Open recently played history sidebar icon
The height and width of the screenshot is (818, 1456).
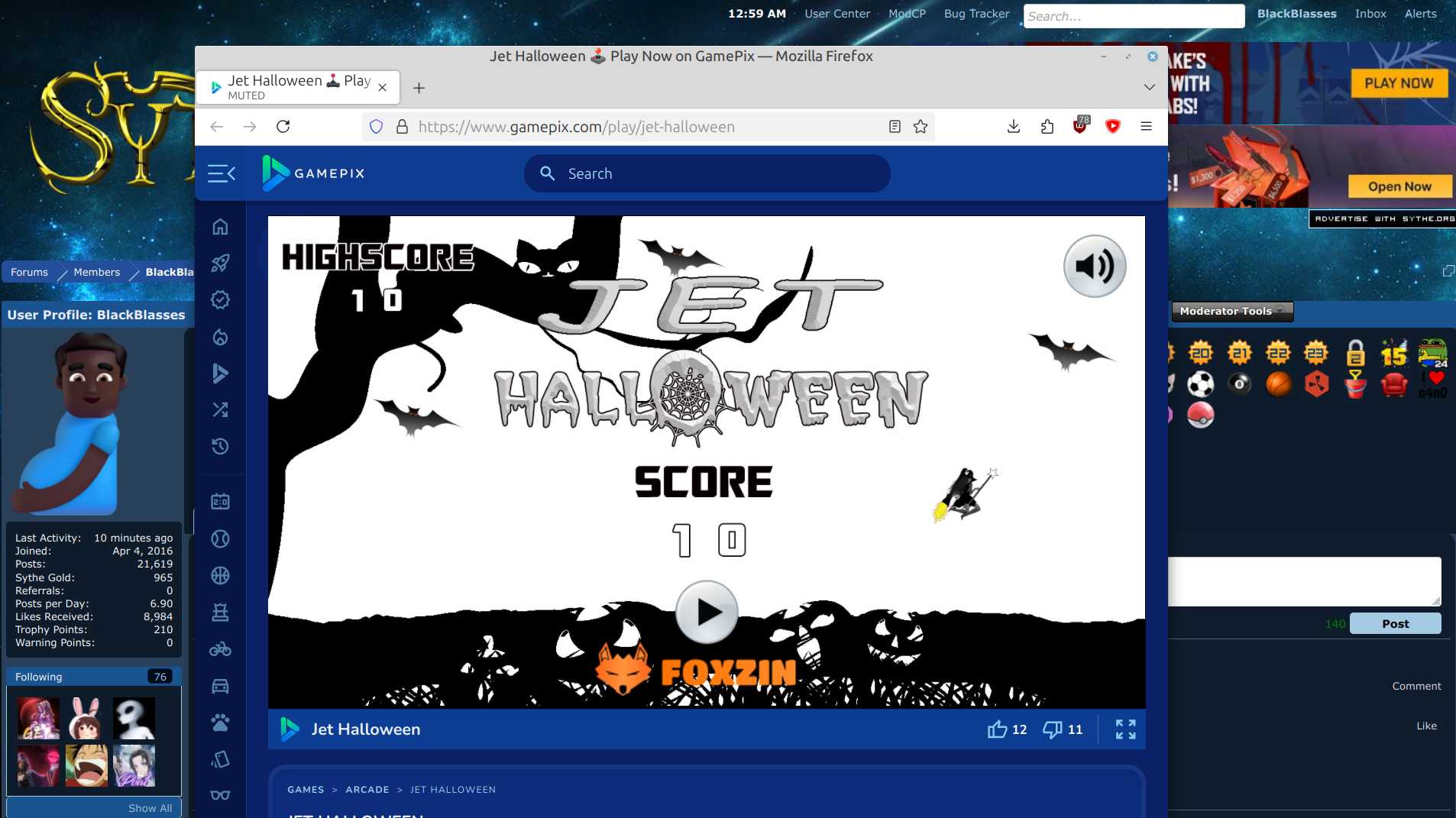point(220,447)
